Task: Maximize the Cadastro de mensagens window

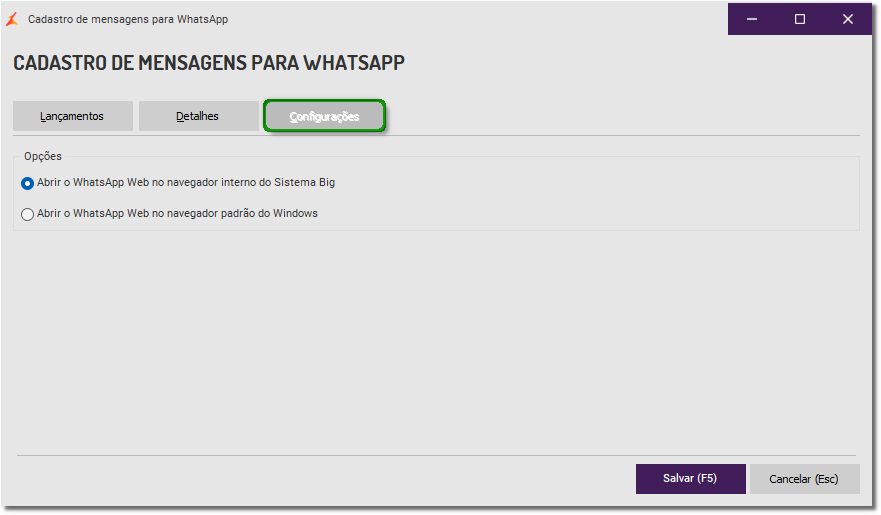Action: pyautogui.click(x=800, y=19)
